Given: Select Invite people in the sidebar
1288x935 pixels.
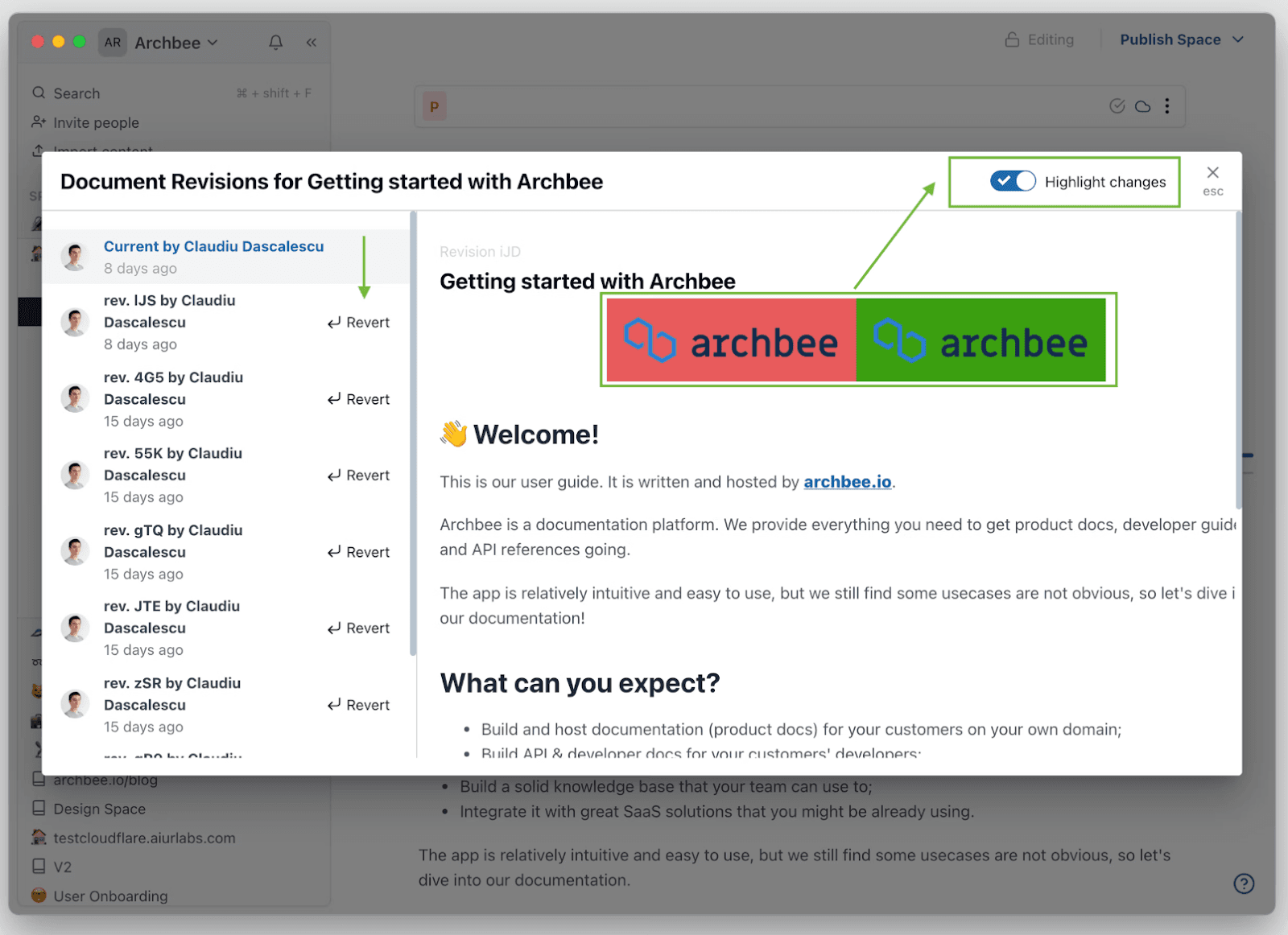Looking at the screenshot, I should (x=96, y=123).
